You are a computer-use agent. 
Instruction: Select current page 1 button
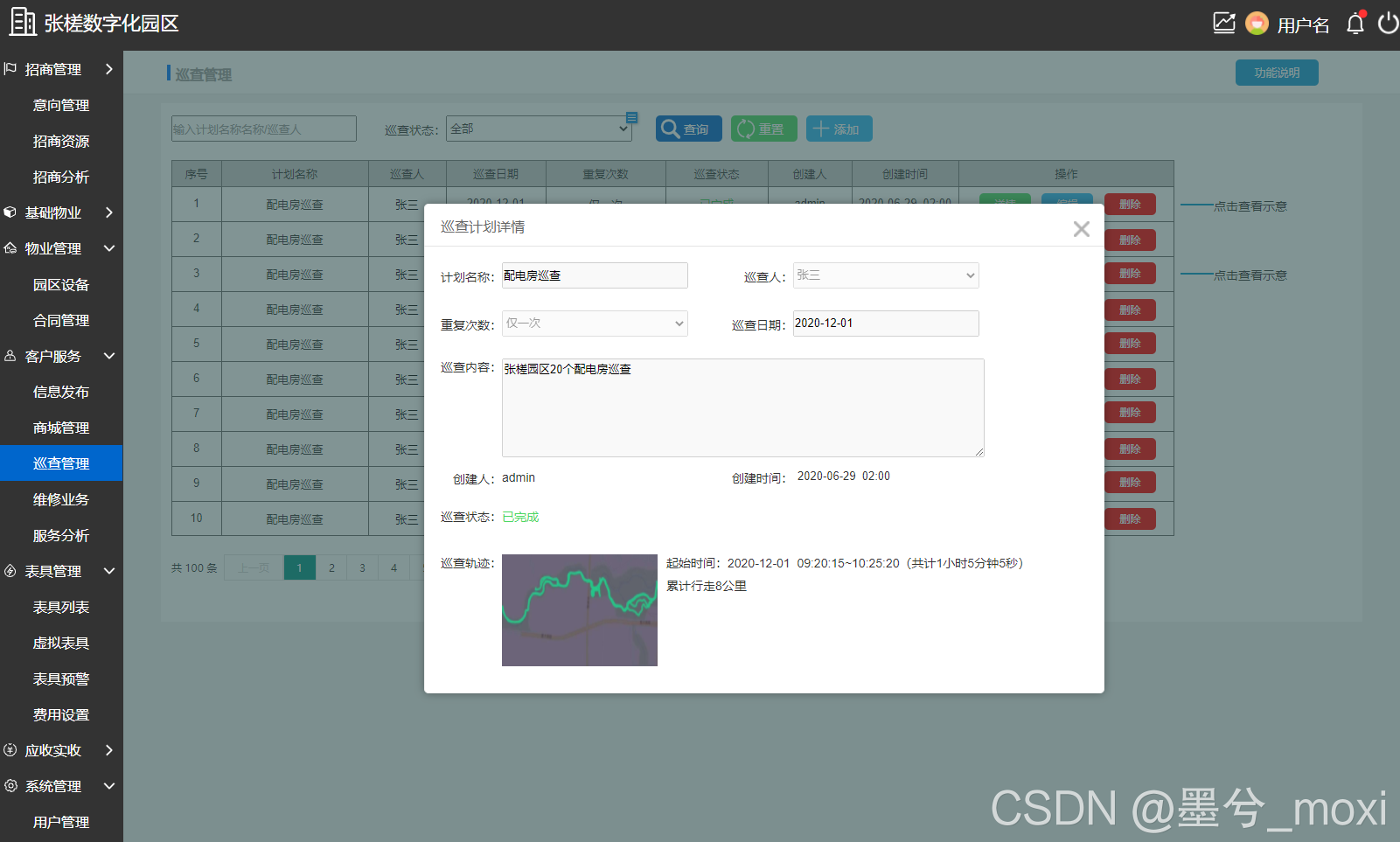[x=299, y=567]
